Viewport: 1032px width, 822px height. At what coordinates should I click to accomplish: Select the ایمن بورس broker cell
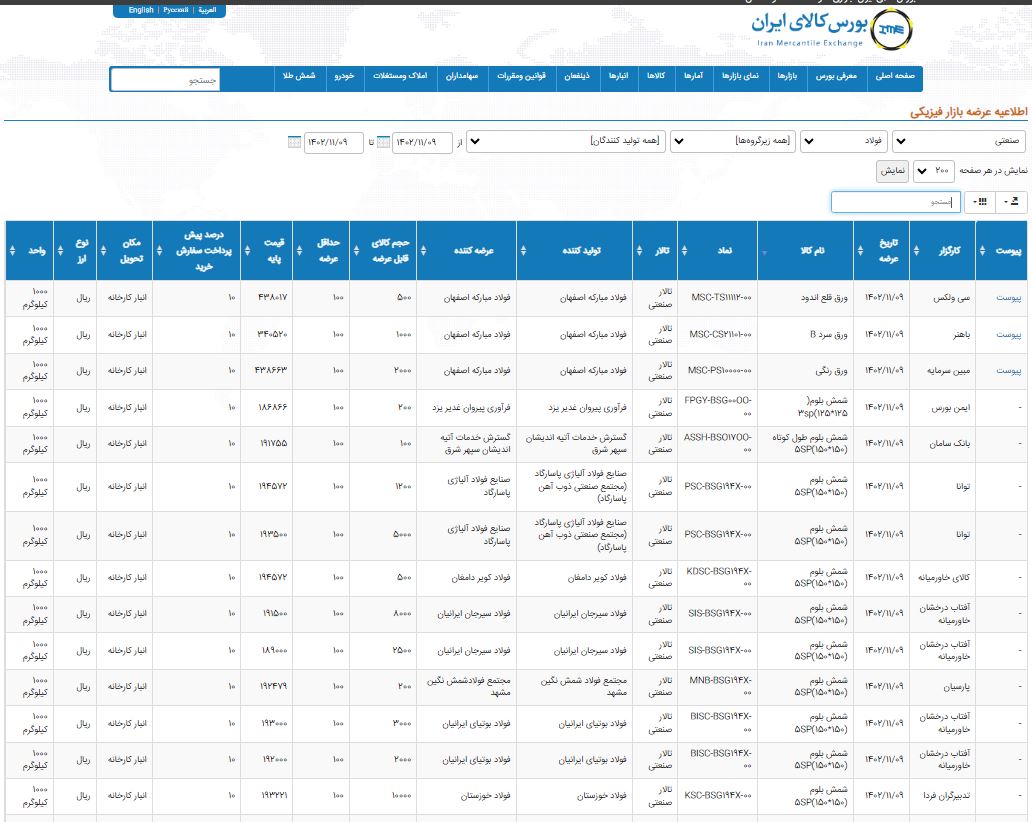tap(942, 408)
